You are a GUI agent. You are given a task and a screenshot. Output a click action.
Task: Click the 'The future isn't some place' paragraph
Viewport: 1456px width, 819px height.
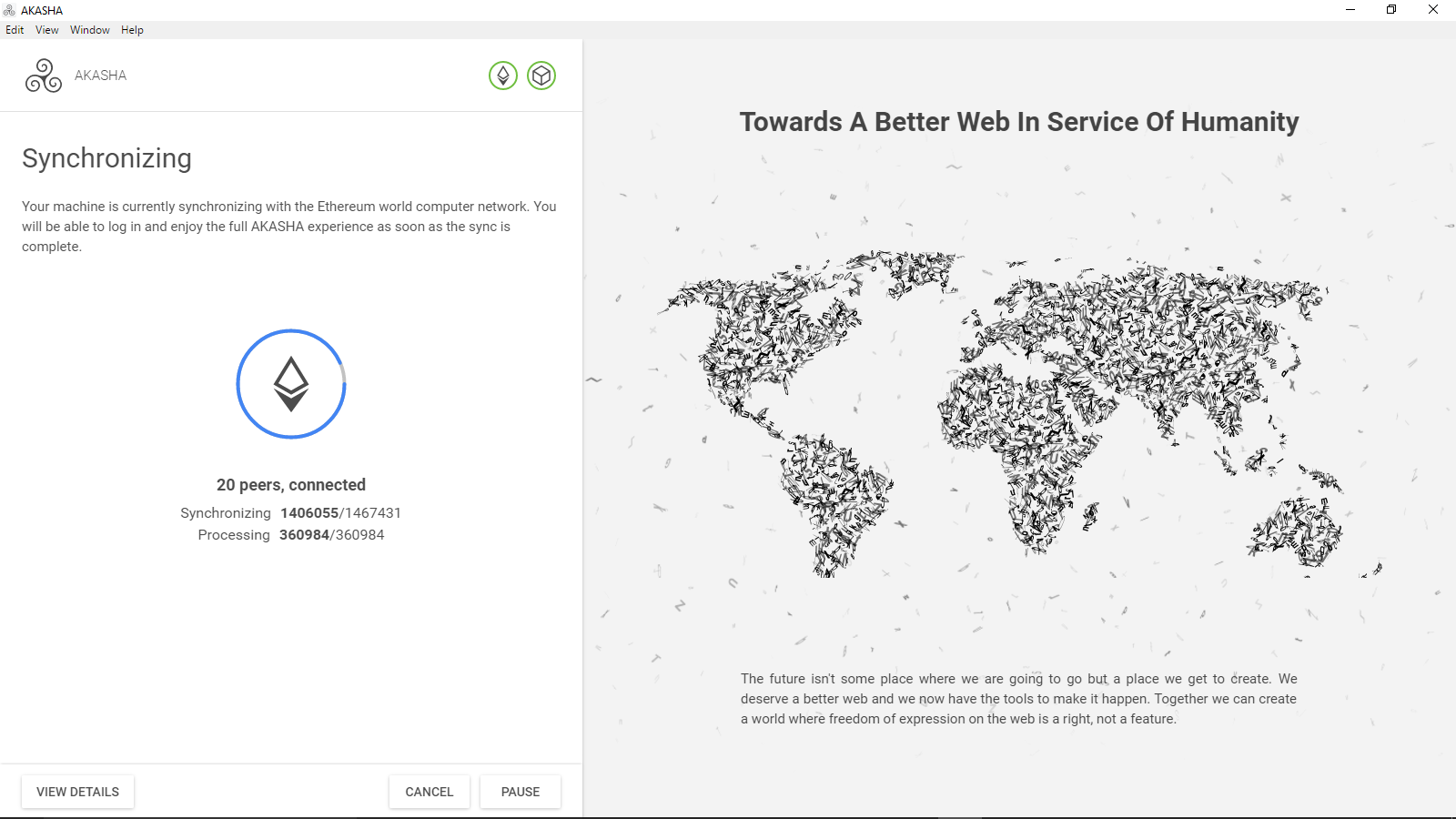pyautogui.click(x=1019, y=699)
